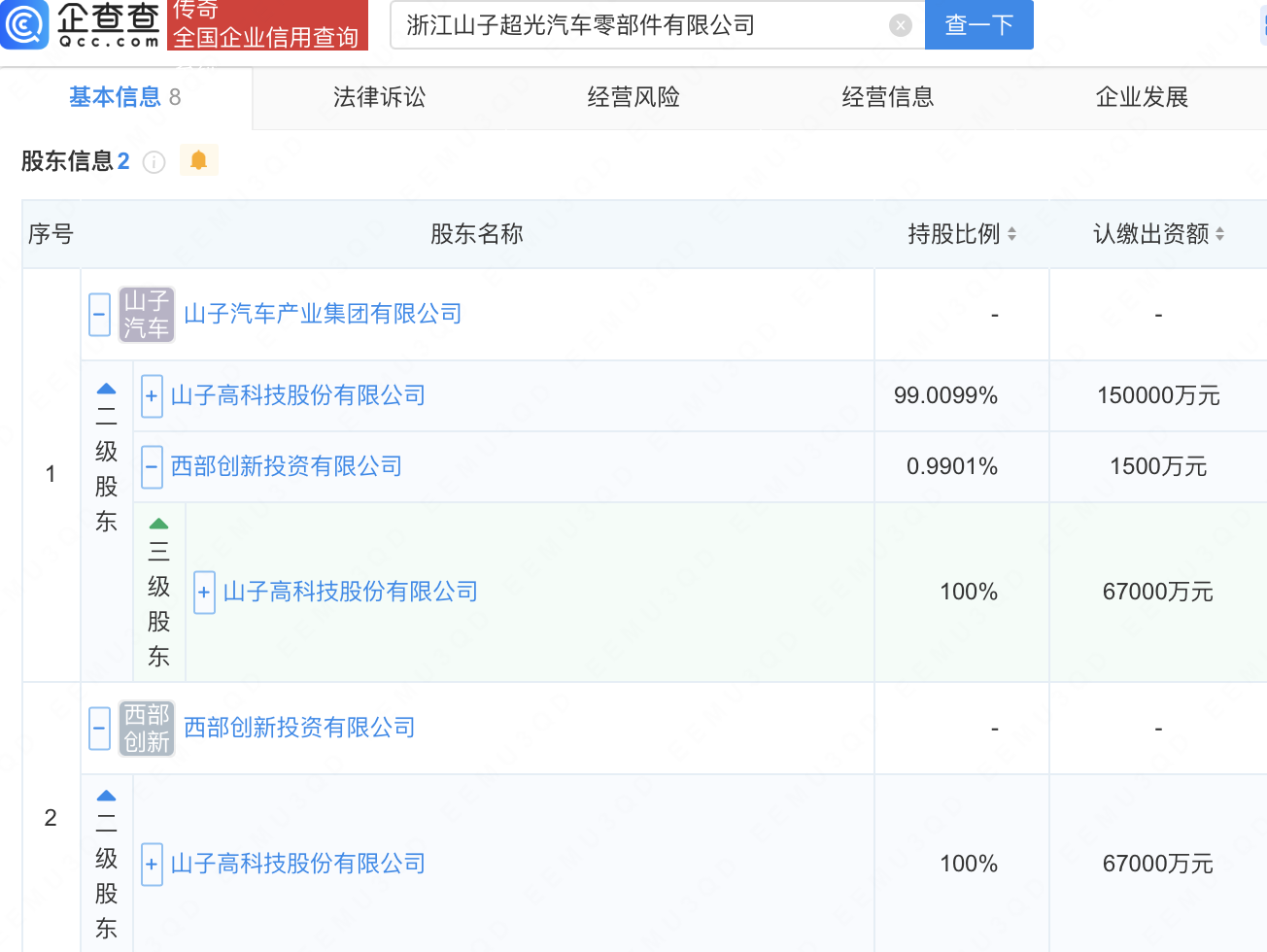Clear the search box with the X icon
This screenshot has height=952, width=1267.
click(x=901, y=25)
